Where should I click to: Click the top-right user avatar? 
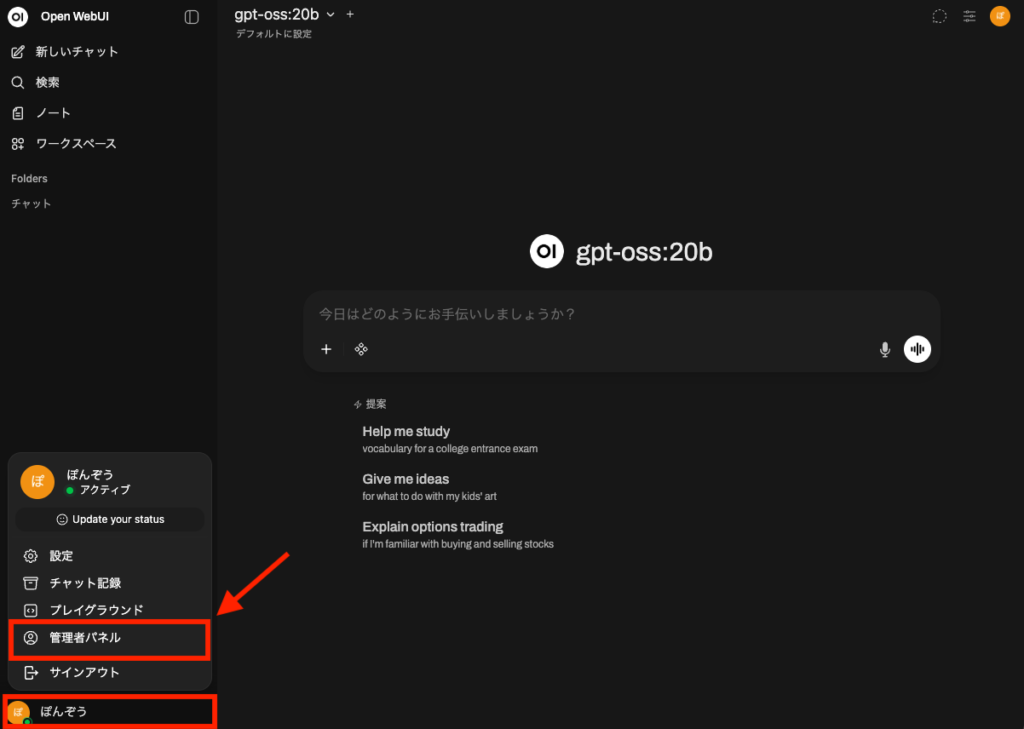999,16
